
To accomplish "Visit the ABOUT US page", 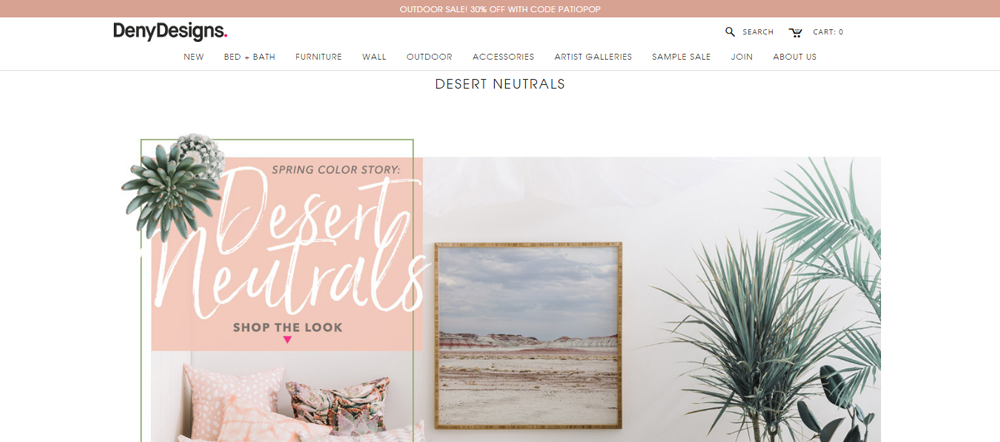I will [x=795, y=57].
